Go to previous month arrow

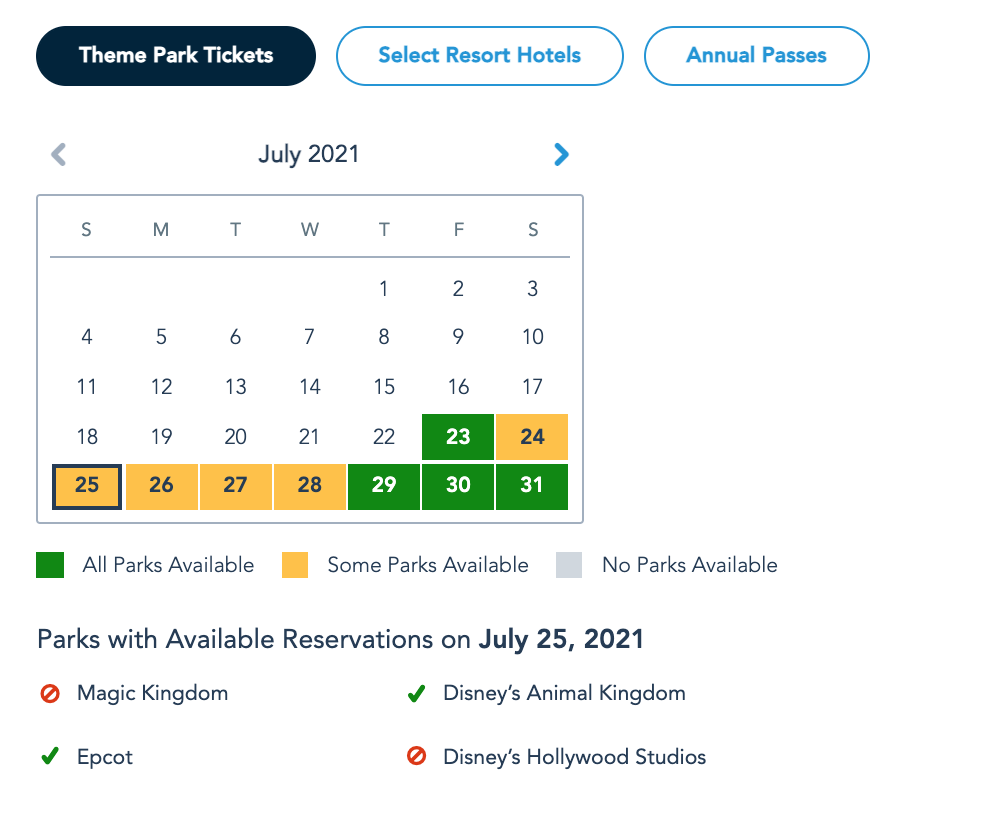coord(59,155)
